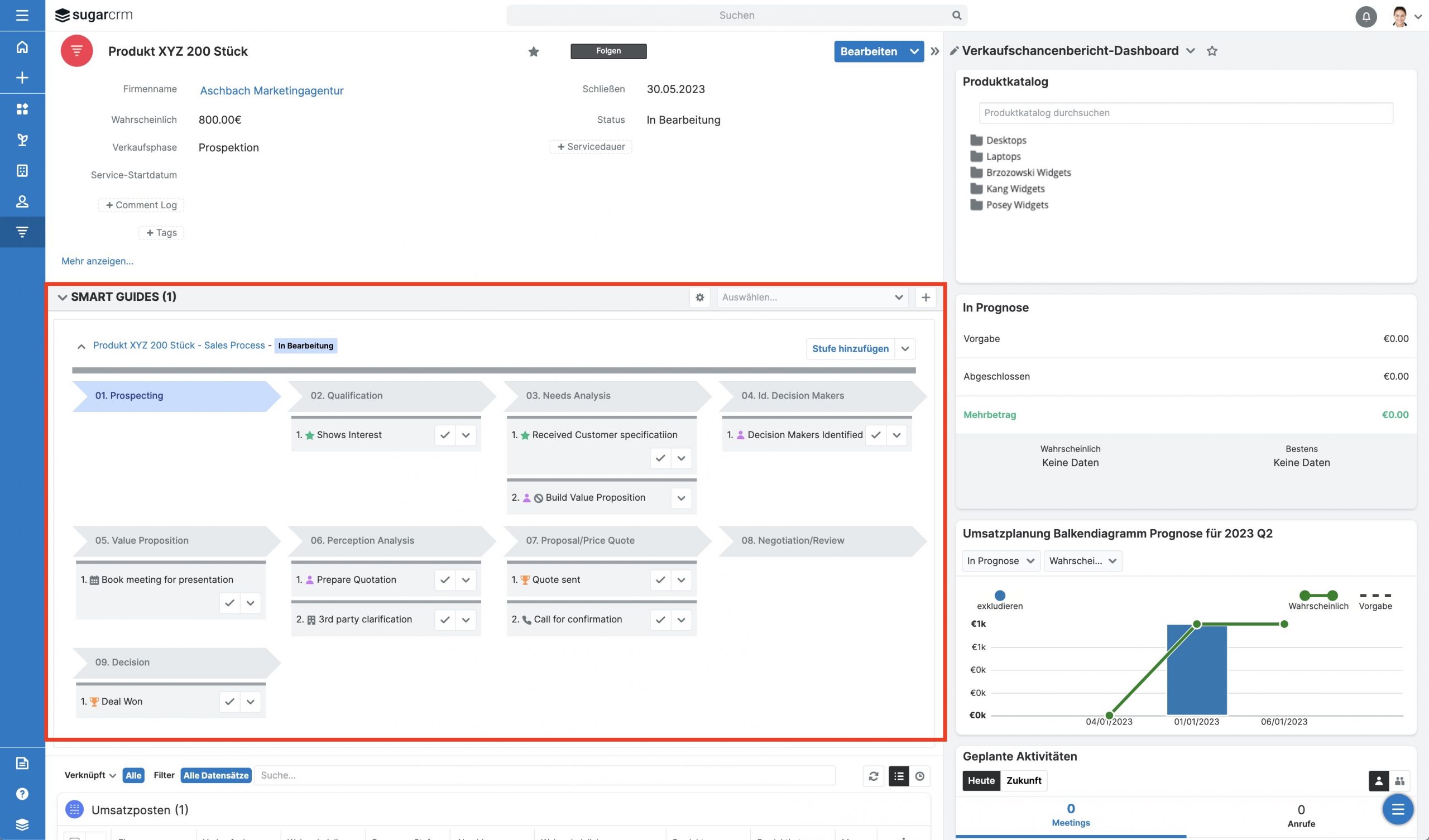Switch to the Zukunft tab

1023,780
